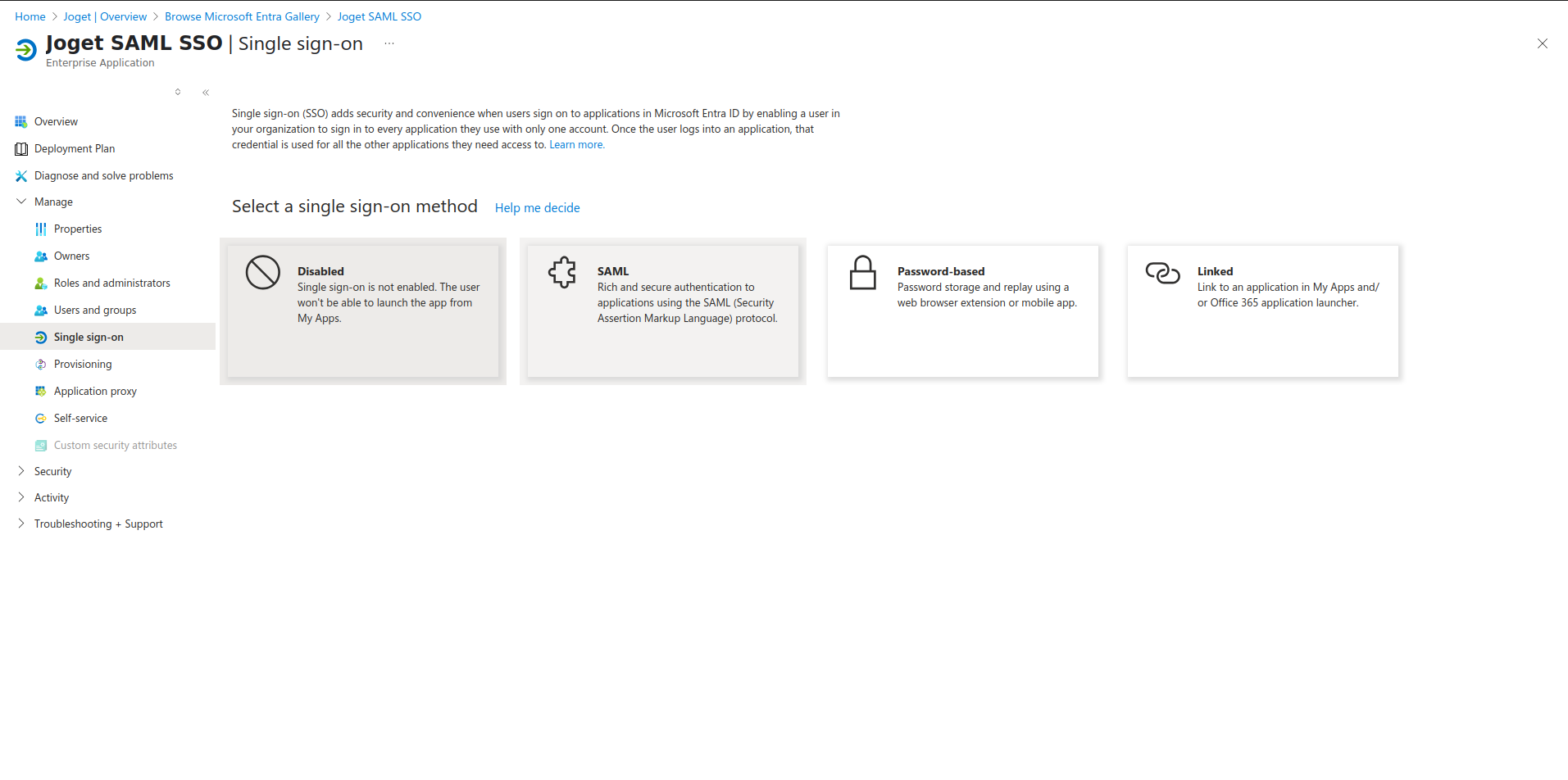This screenshot has height=780, width=1568.
Task: Click the Provisioning sync icon
Action: 41,365
